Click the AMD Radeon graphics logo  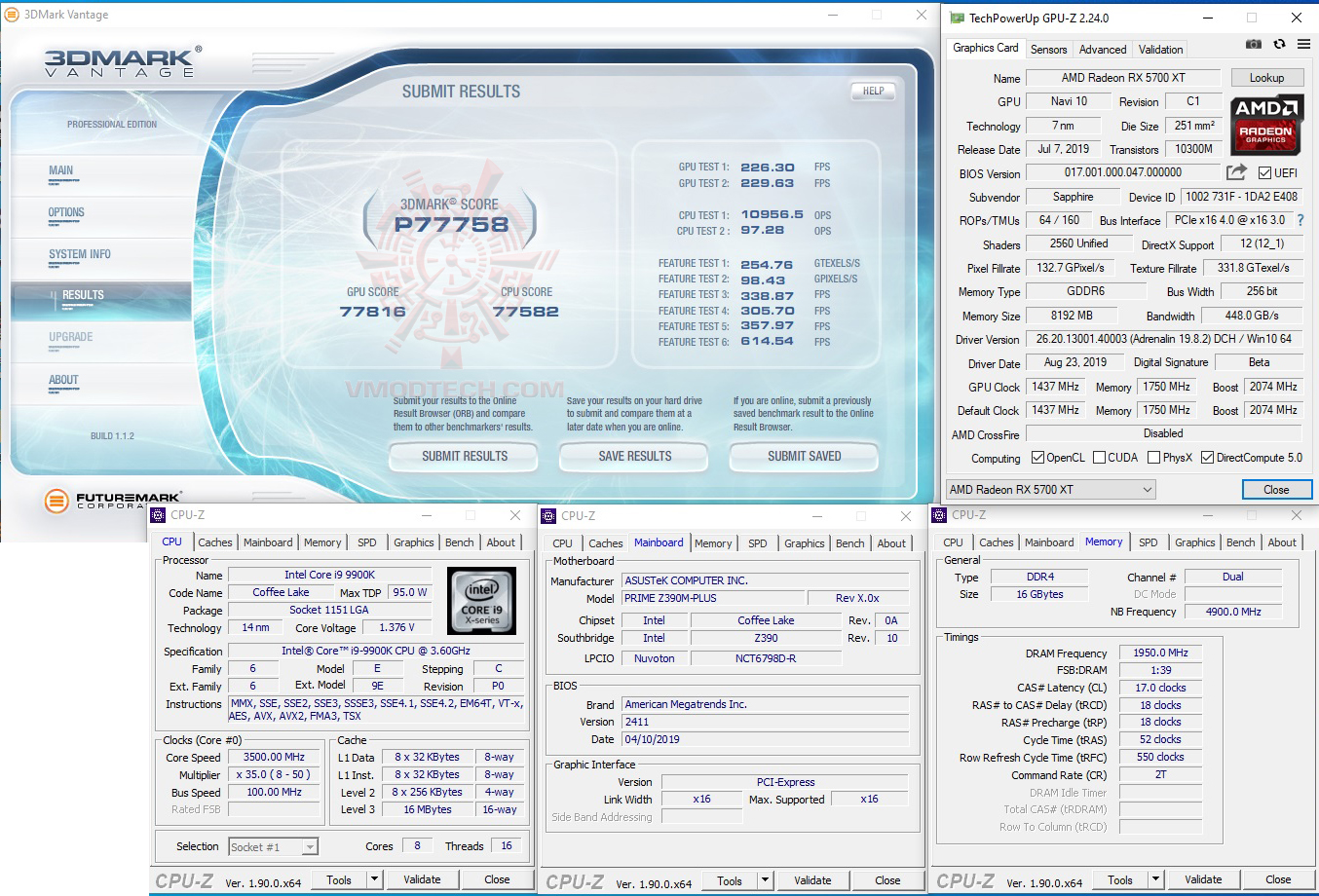(x=1265, y=124)
